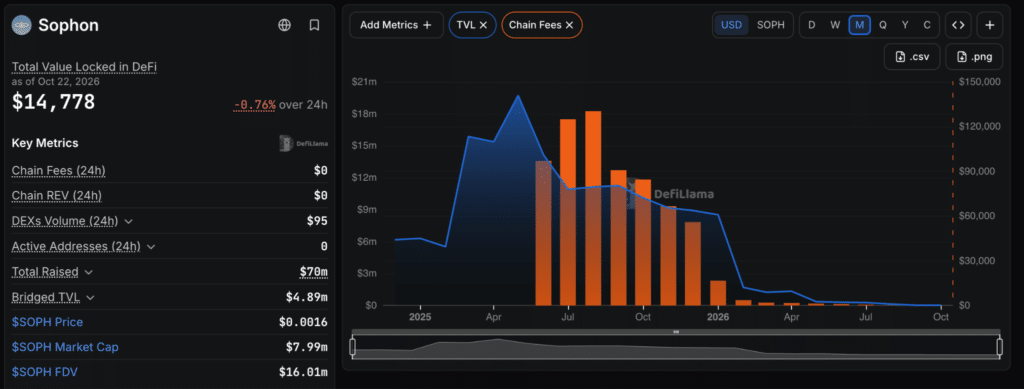This screenshot has height=389, width=1024.
Task: Switch denomination to SOPH
Action: click(771, 25)
